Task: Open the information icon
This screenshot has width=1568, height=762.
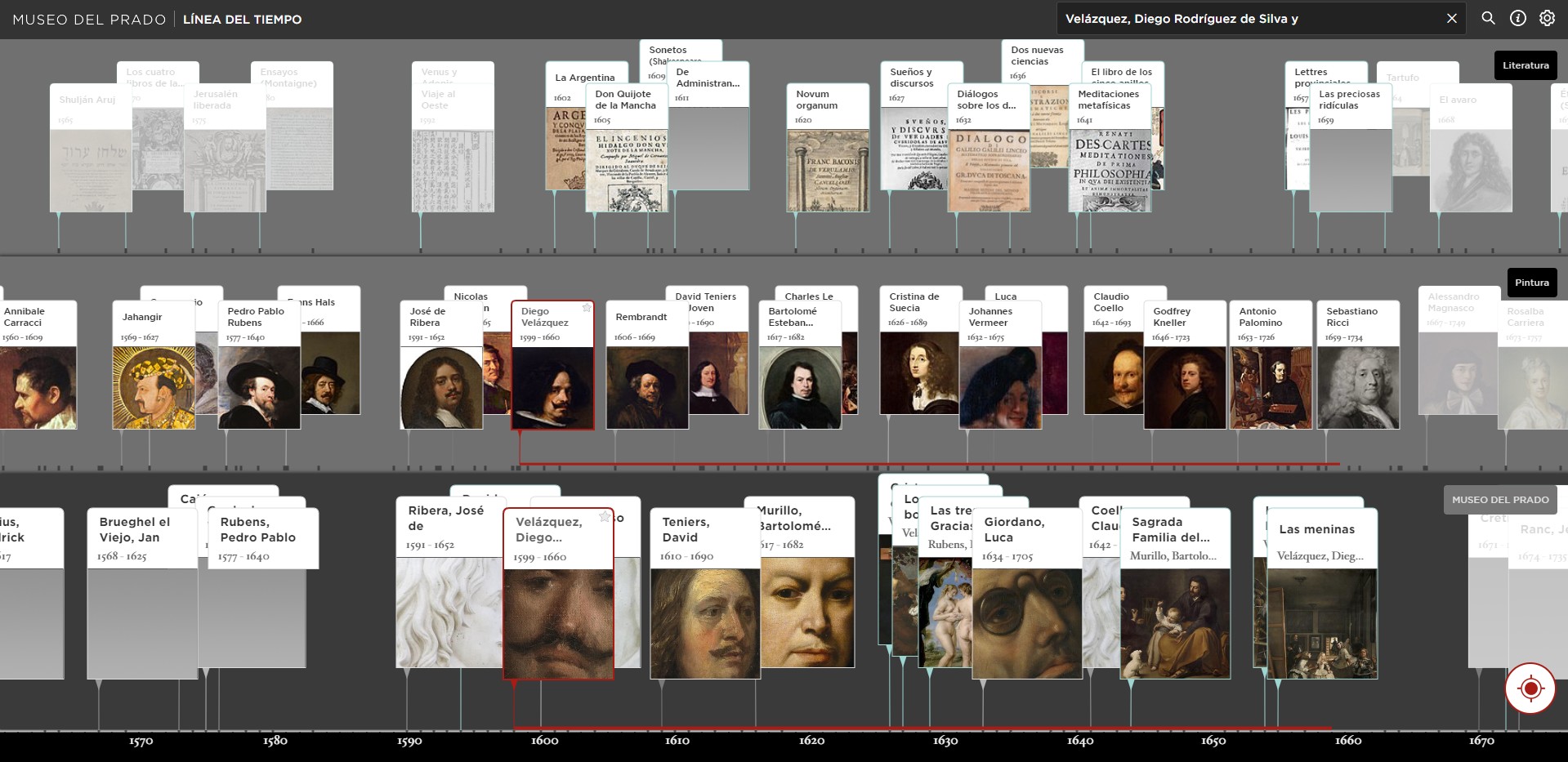Action: tap(1517, 18)
